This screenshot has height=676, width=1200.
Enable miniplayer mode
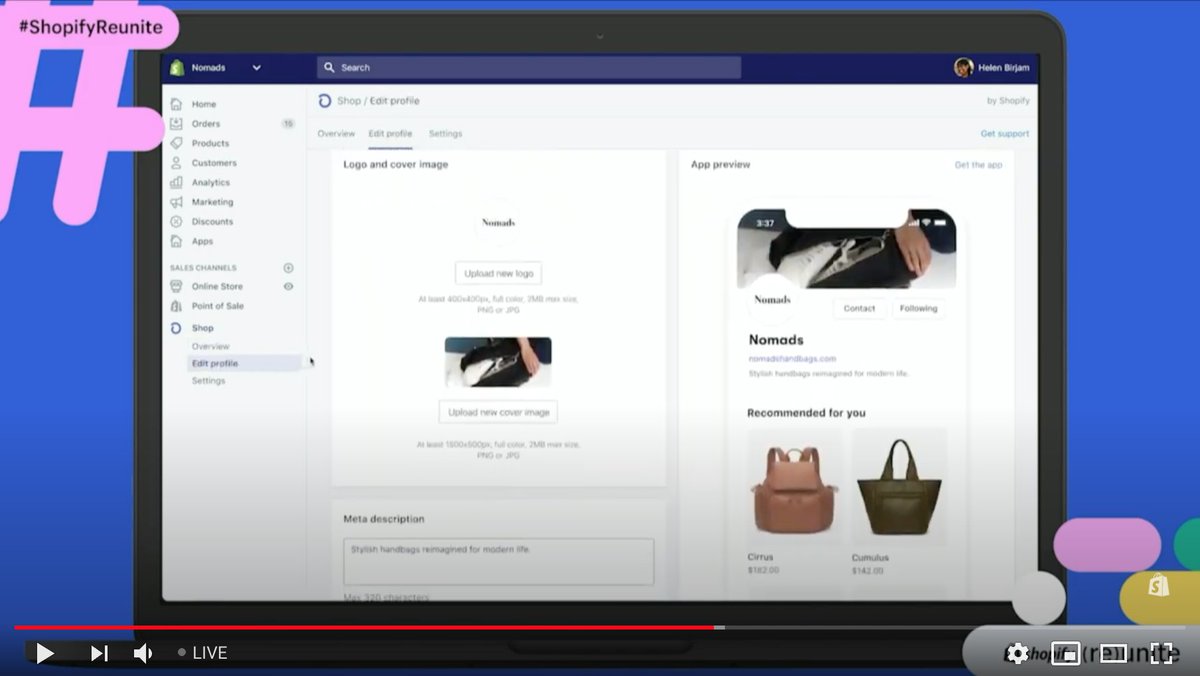coord(1066,653)
